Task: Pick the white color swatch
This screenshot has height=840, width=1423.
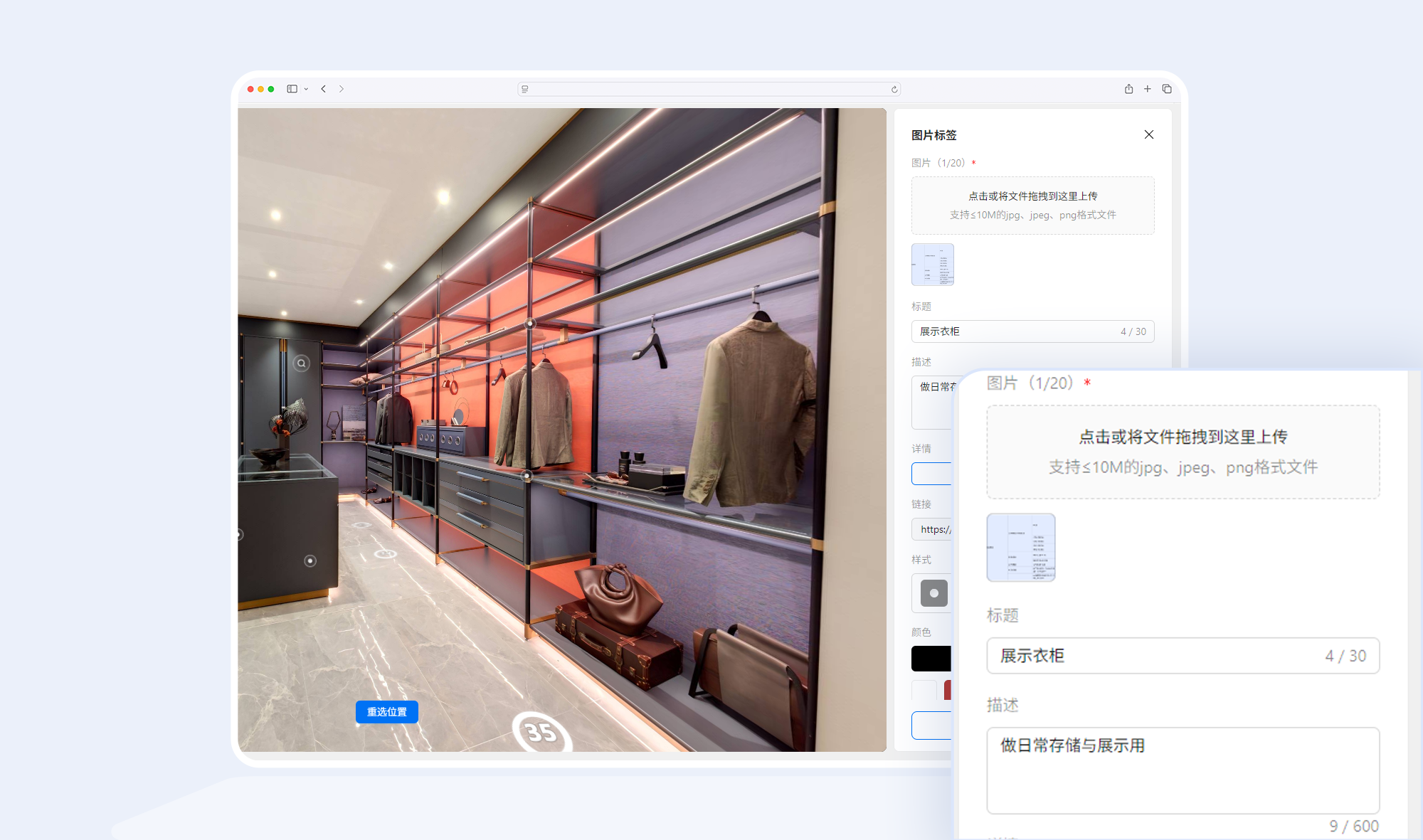Action: (x=924, y=690)
